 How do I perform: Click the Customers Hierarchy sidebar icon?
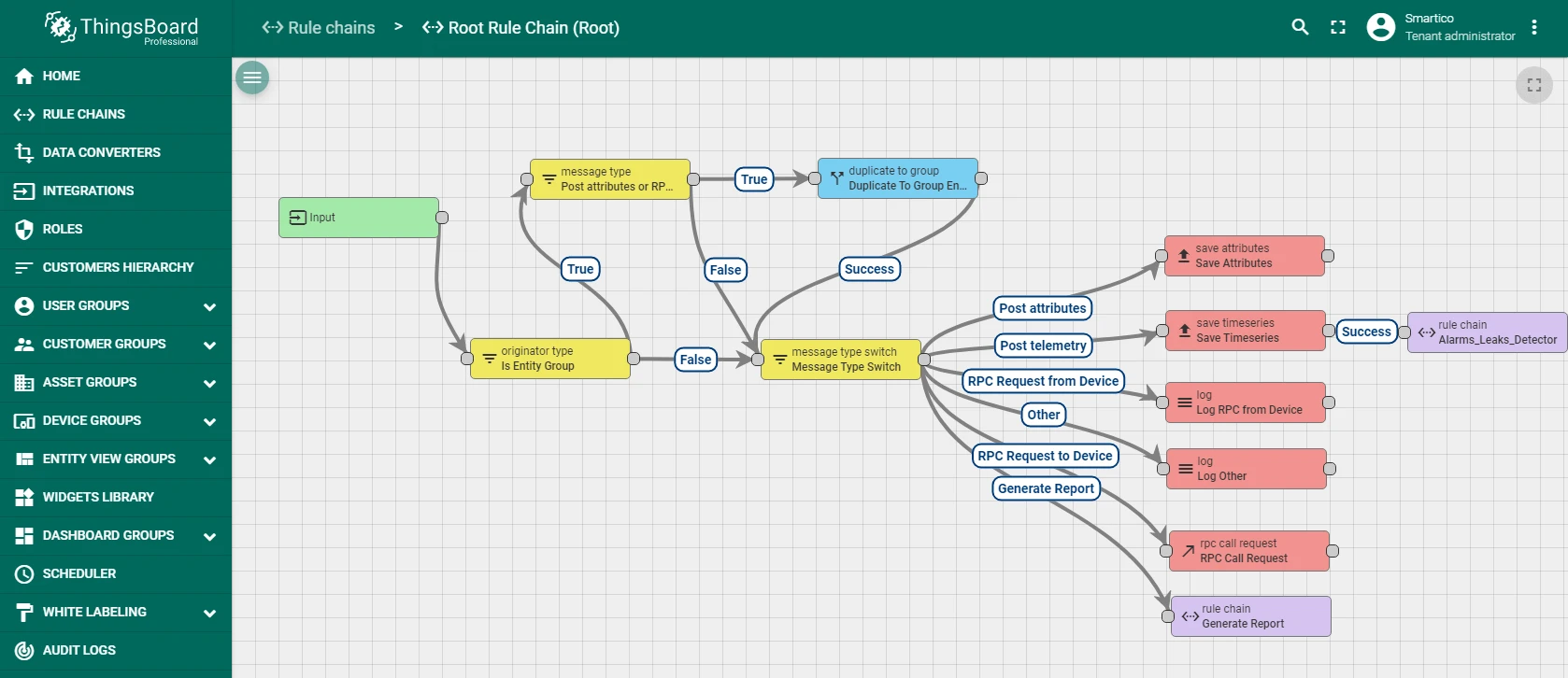tap(24, 268)
